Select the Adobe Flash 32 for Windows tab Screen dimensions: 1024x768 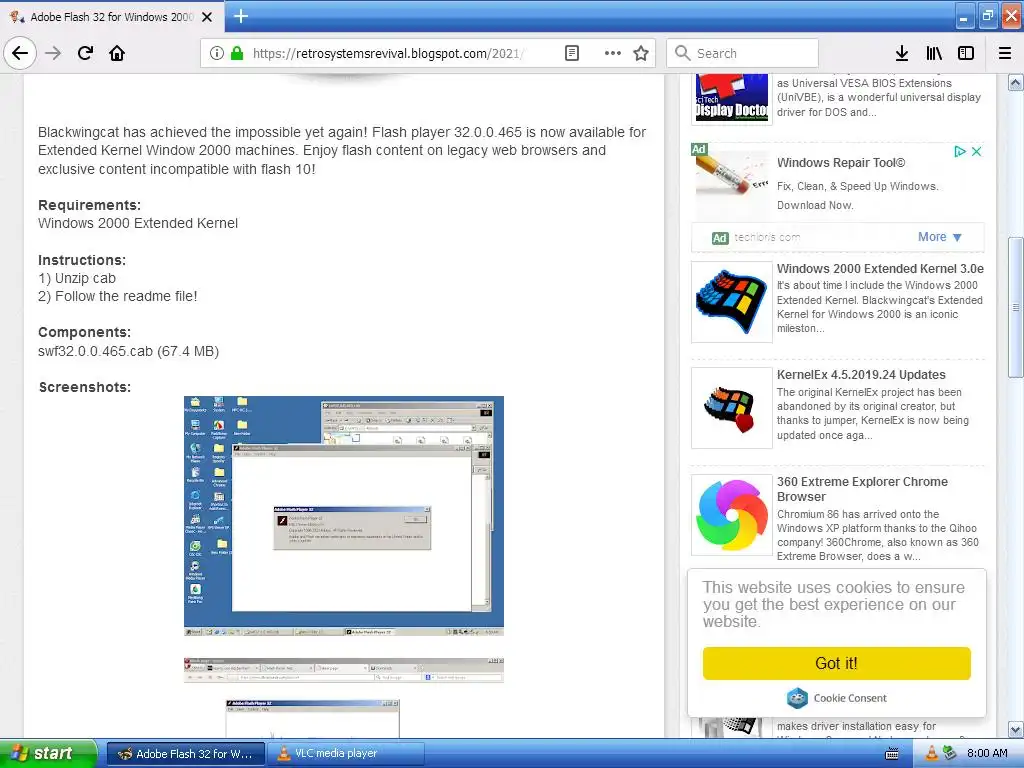click(x=112, y=17)
